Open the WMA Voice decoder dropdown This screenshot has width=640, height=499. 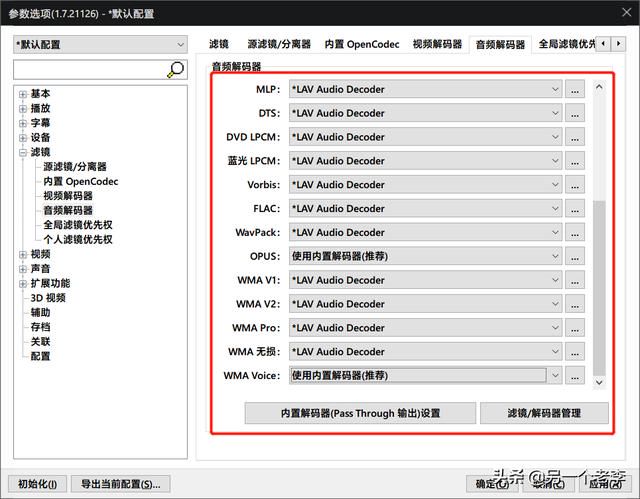click(425, 376)
